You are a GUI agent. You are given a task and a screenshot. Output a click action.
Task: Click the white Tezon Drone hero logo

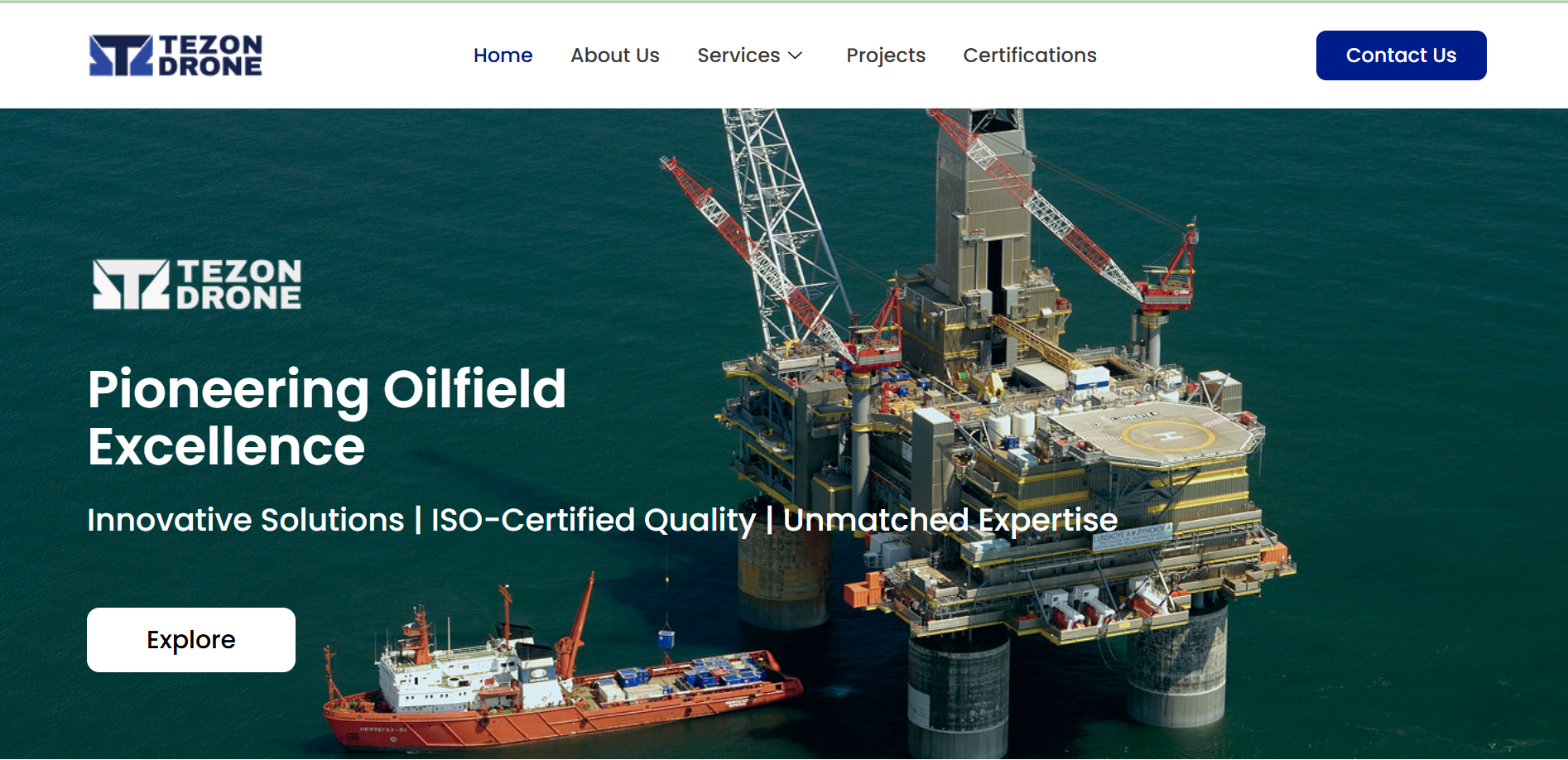click(x=197, y=284)
